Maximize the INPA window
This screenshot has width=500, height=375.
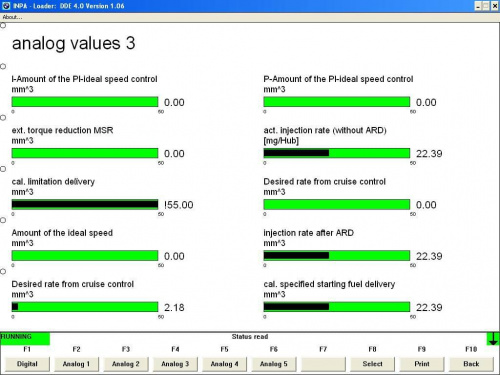(x=486, y=6)
